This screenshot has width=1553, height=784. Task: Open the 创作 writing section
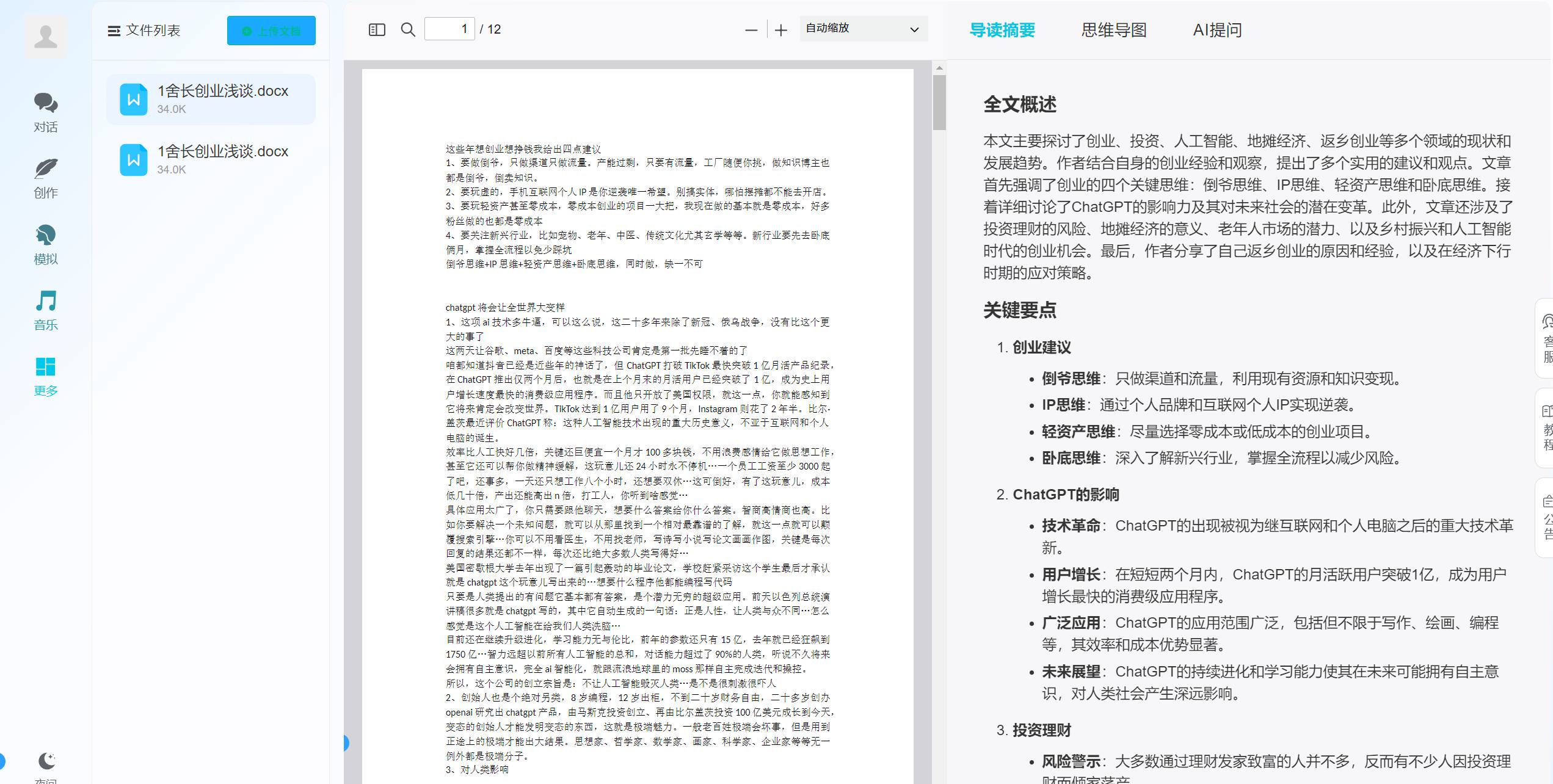click(46, 178)
